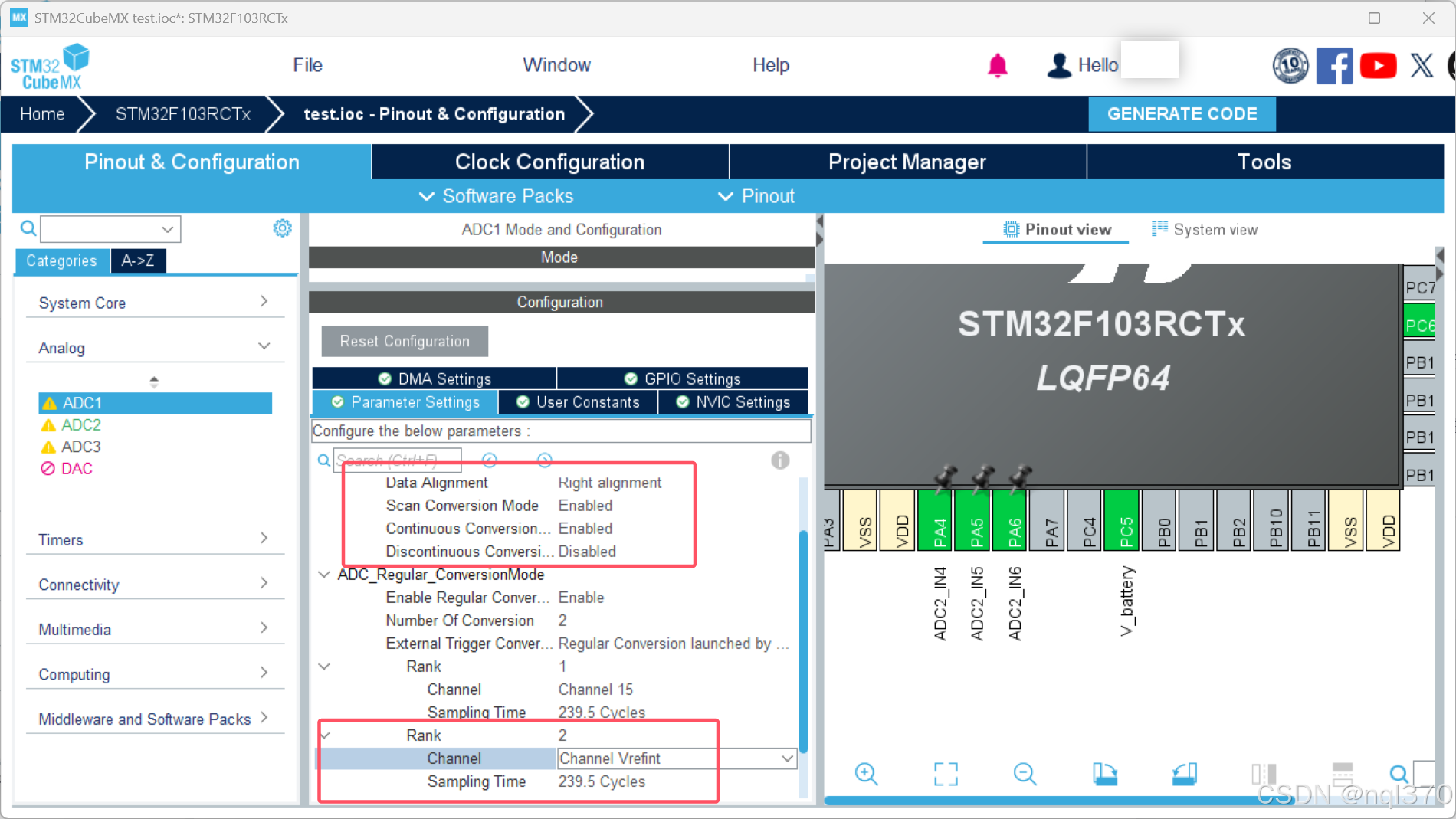
Task: Click the parameter Search (Ctrl+F) field
Action: (x=398, y=460)
